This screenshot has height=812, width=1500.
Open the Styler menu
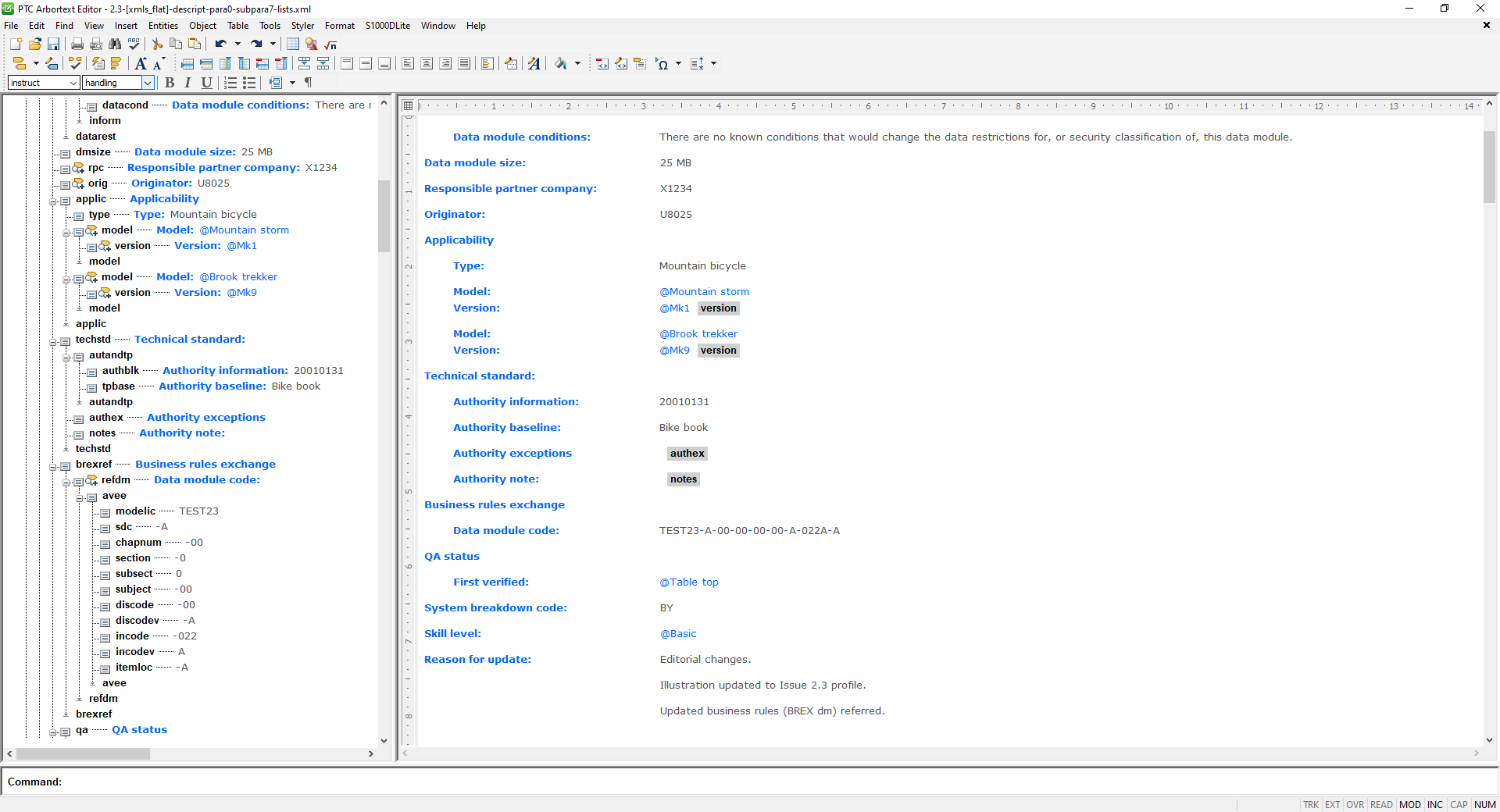click(302, 26)
